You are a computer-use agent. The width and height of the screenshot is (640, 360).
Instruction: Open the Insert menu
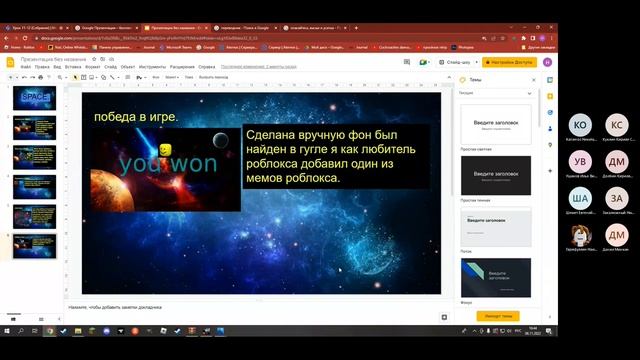(x=73, y=67)
